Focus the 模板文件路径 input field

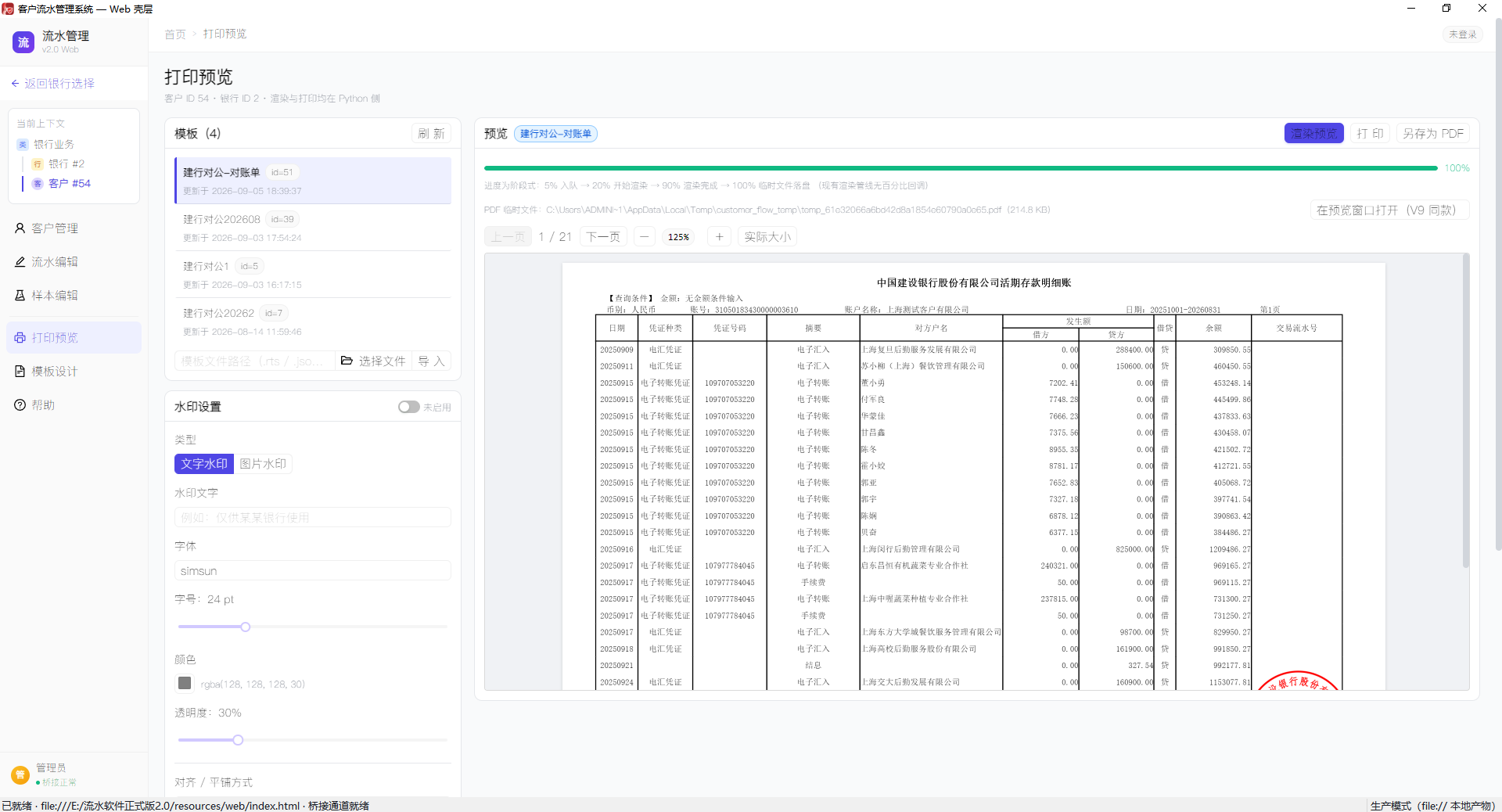(x=254, y=361)
